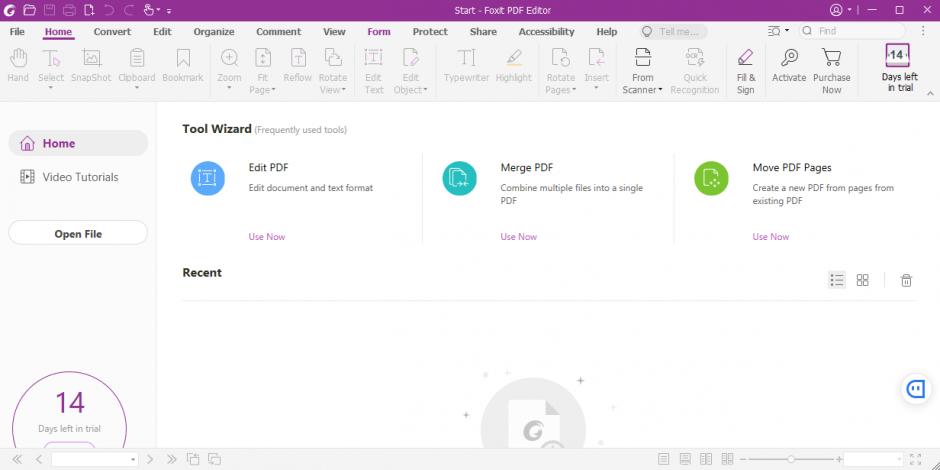Screen dimensions: 940x470
Task: Expand the Customize Quick Access Toolbar arrow
Action: pyautogui.click(x=169, y=11)
